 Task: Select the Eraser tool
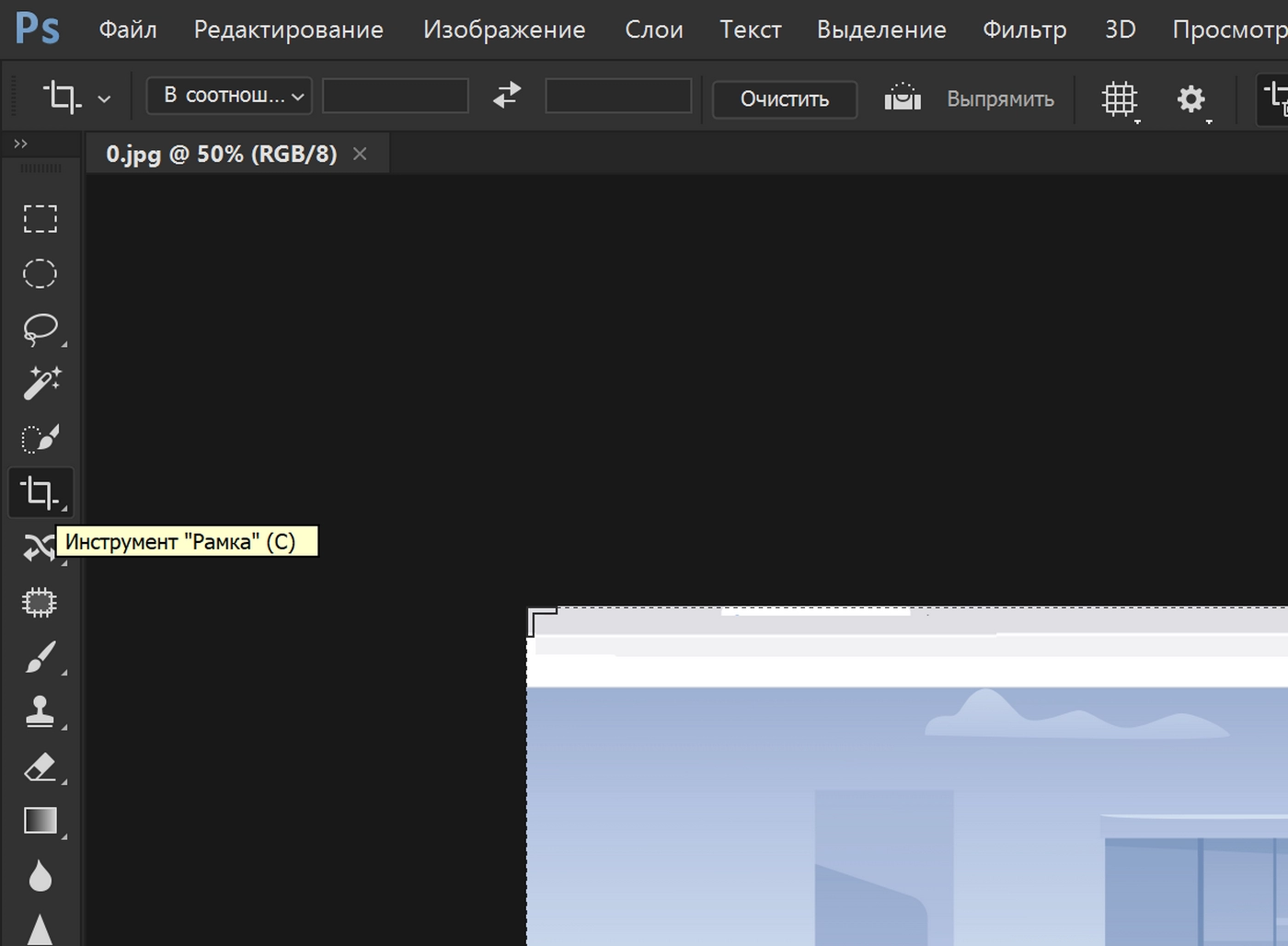(40, 767)
